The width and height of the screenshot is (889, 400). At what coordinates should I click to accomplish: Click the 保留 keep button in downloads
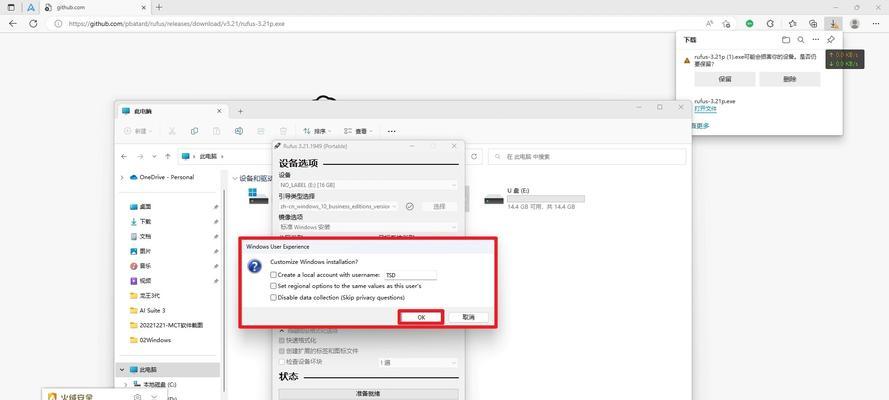pyautogui.click(x=725, y=79)
